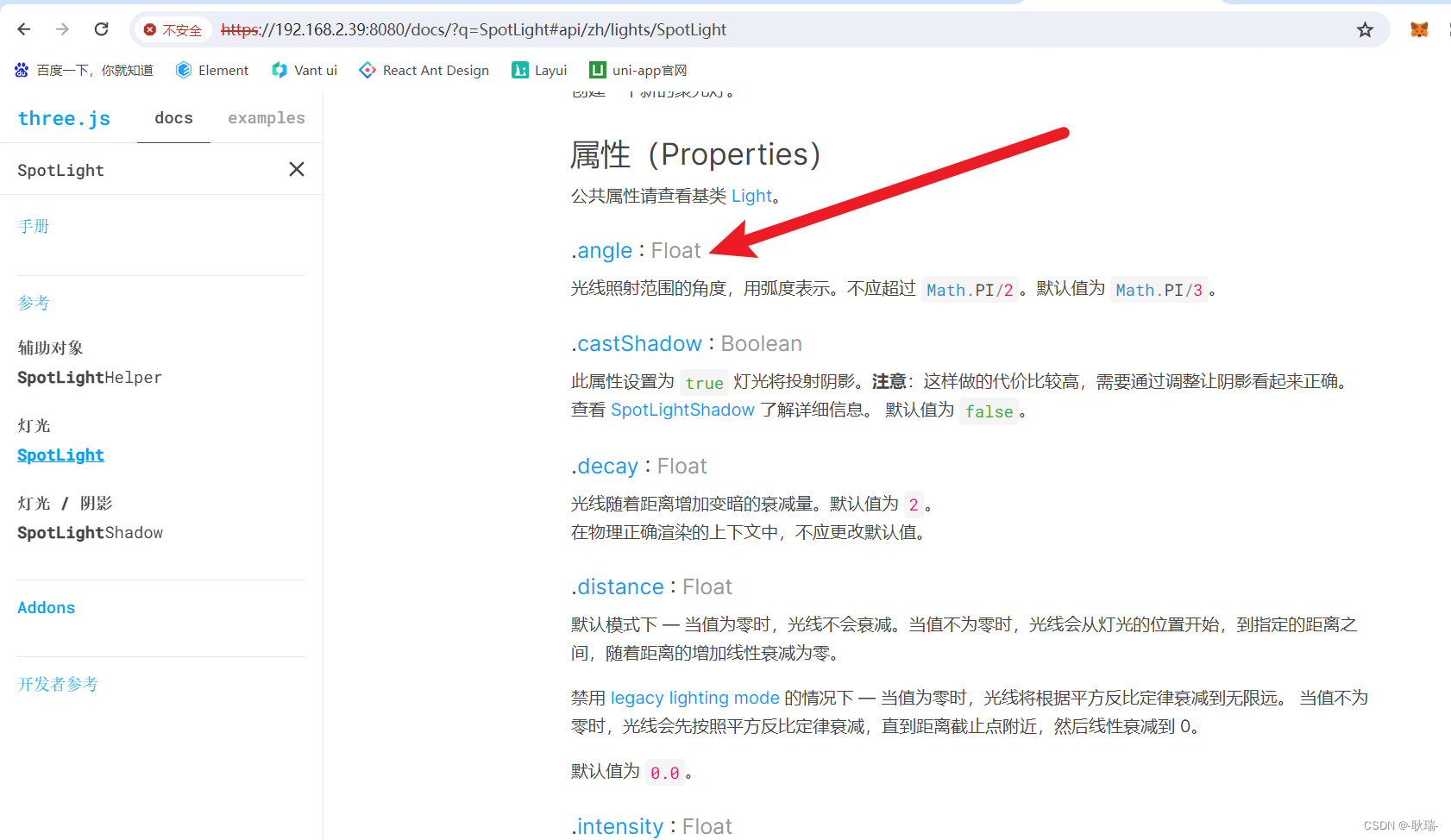This screenshot has height=840, width=1451.
Task: Click the 灯光 / 阴影 category label
Action: click(x=65, y=503)
